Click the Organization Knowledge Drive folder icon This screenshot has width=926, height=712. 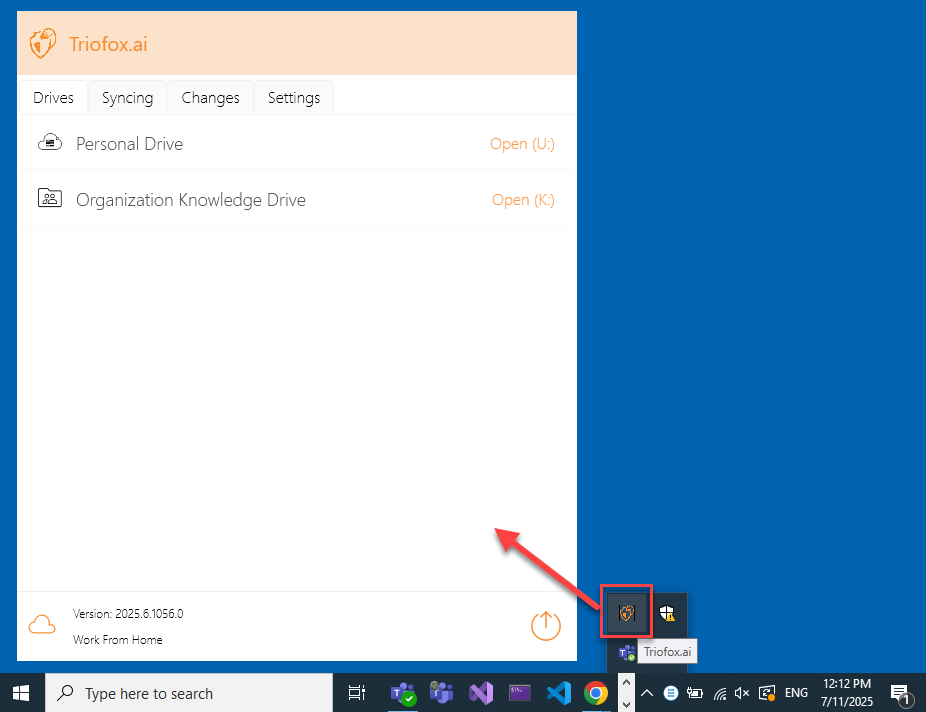click(x=50, y=198)
